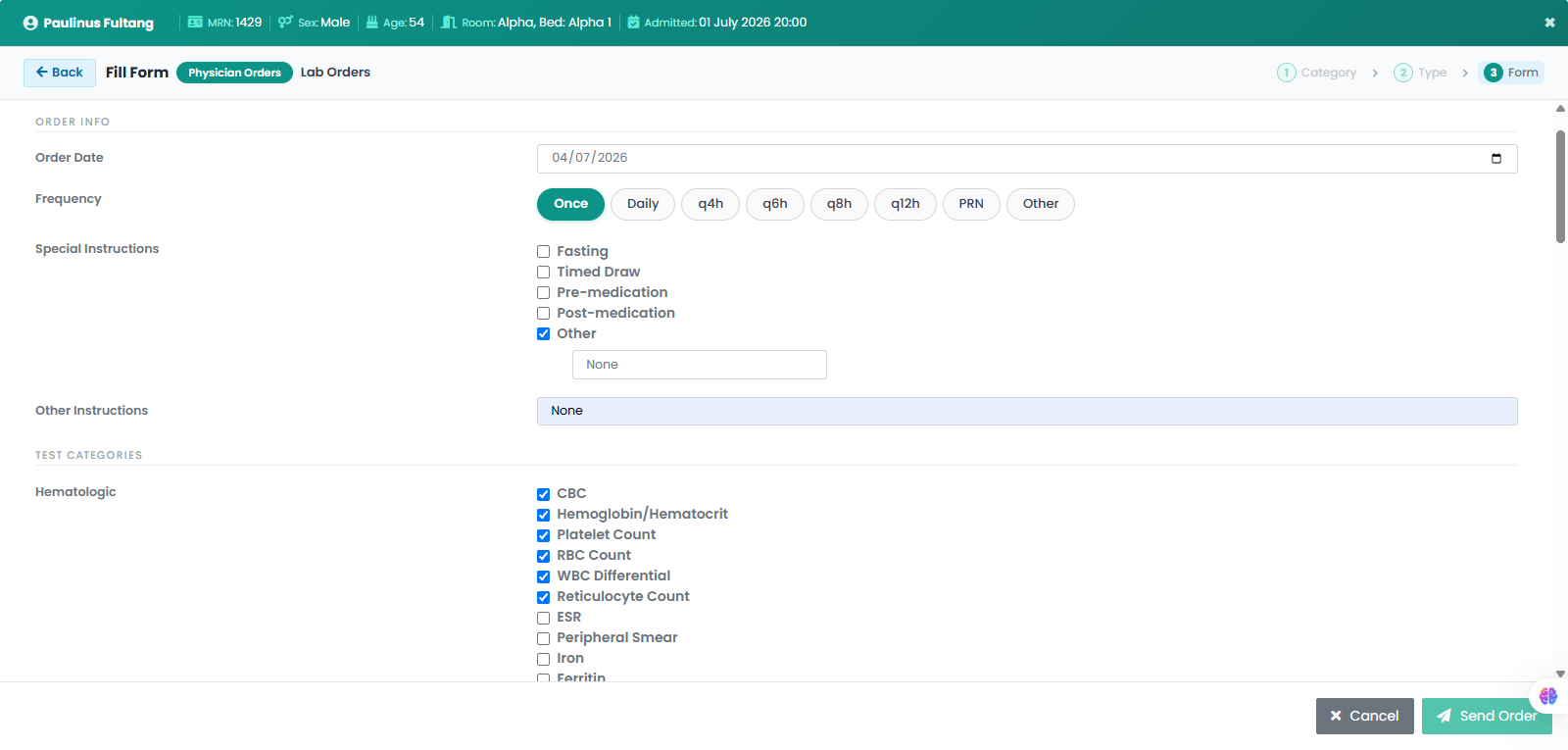Image resolution: width=1568 pixels, height=750 pixels.
Task: Open the calendar picker in Order Date
Action: [1496, 159]
